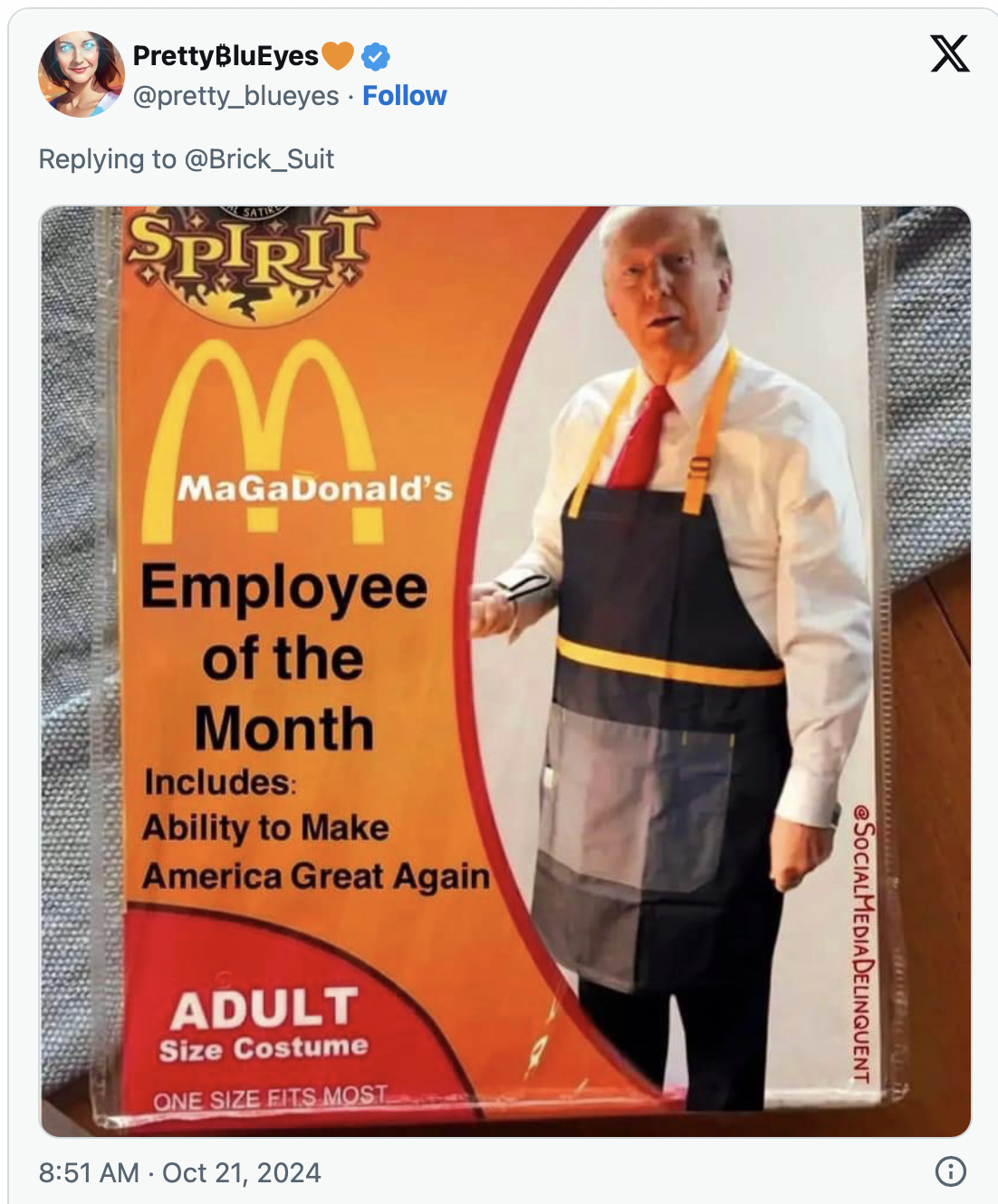998x1204 pixels.
Task: Click the orange heart emoji after PrettyBluEyes
Action: click(x=338, y=55)
